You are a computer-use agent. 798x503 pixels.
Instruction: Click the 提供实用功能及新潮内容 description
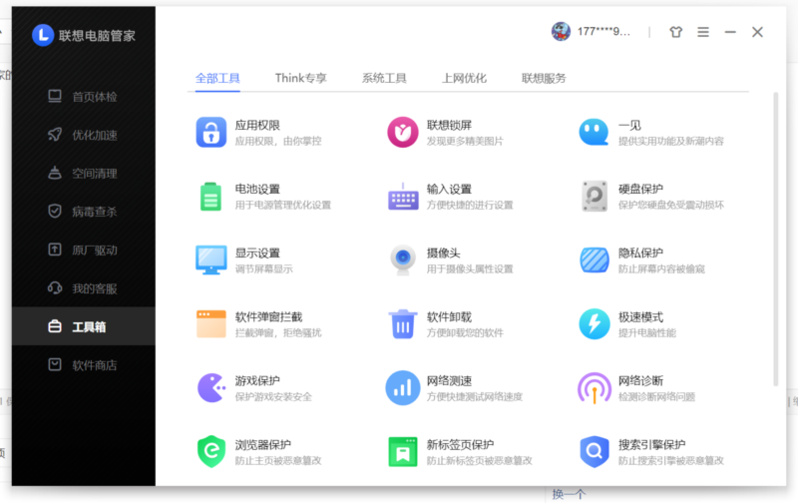(x=671, y=141)
